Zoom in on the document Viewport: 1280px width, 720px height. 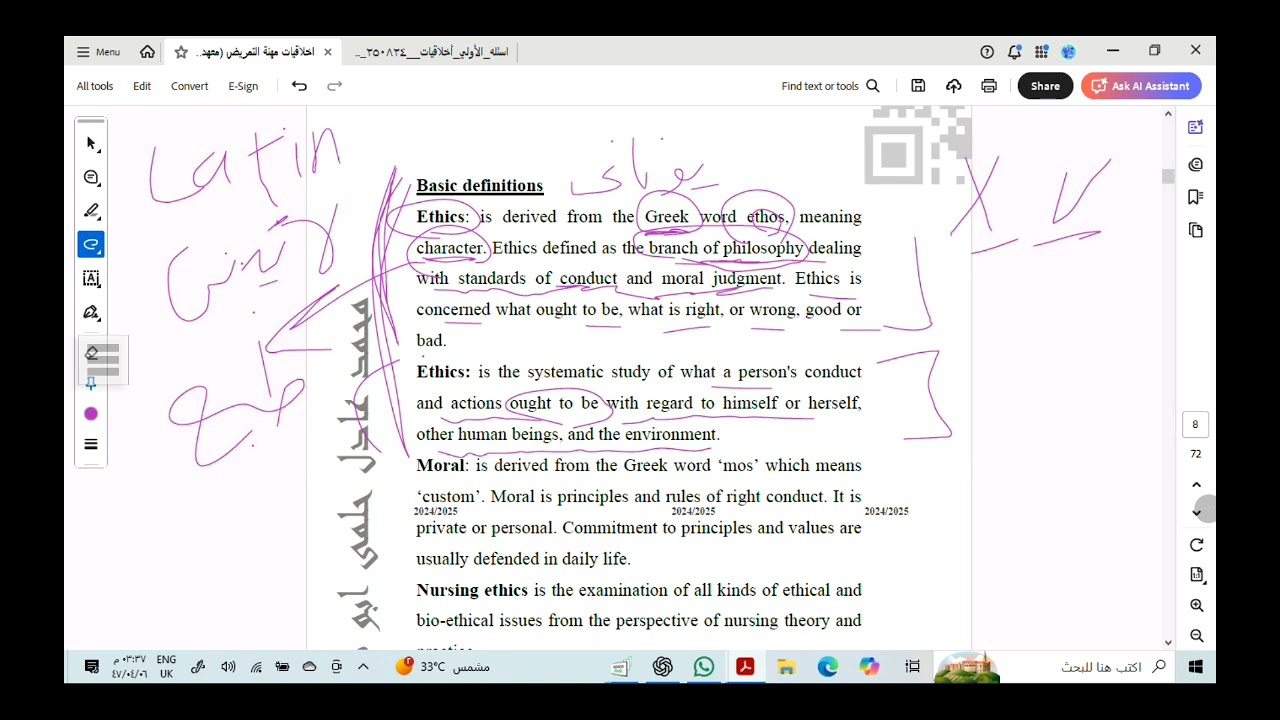pos(1196,606)
